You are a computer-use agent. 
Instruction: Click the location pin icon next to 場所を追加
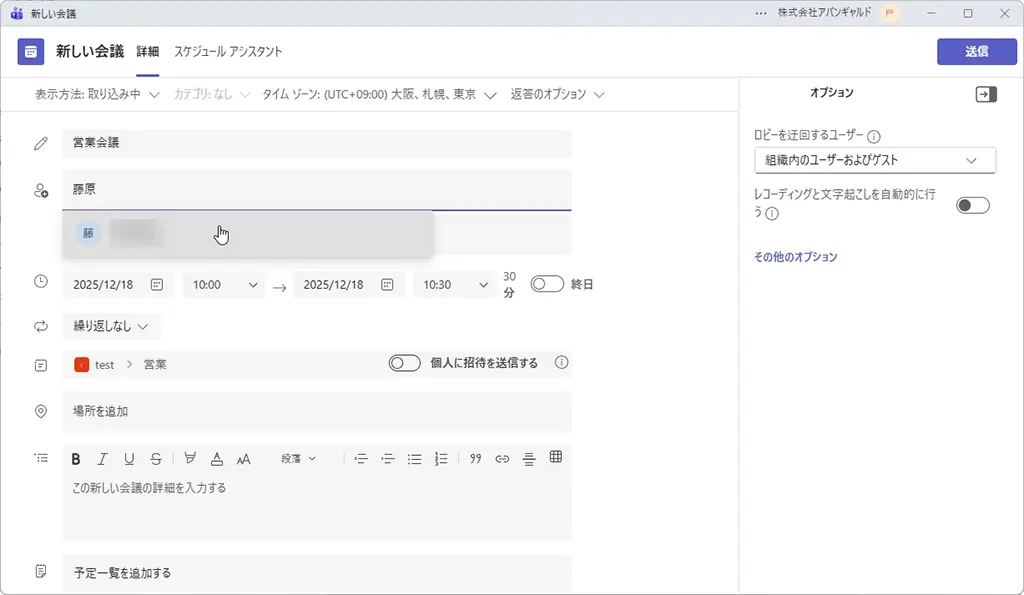(40, 411)
